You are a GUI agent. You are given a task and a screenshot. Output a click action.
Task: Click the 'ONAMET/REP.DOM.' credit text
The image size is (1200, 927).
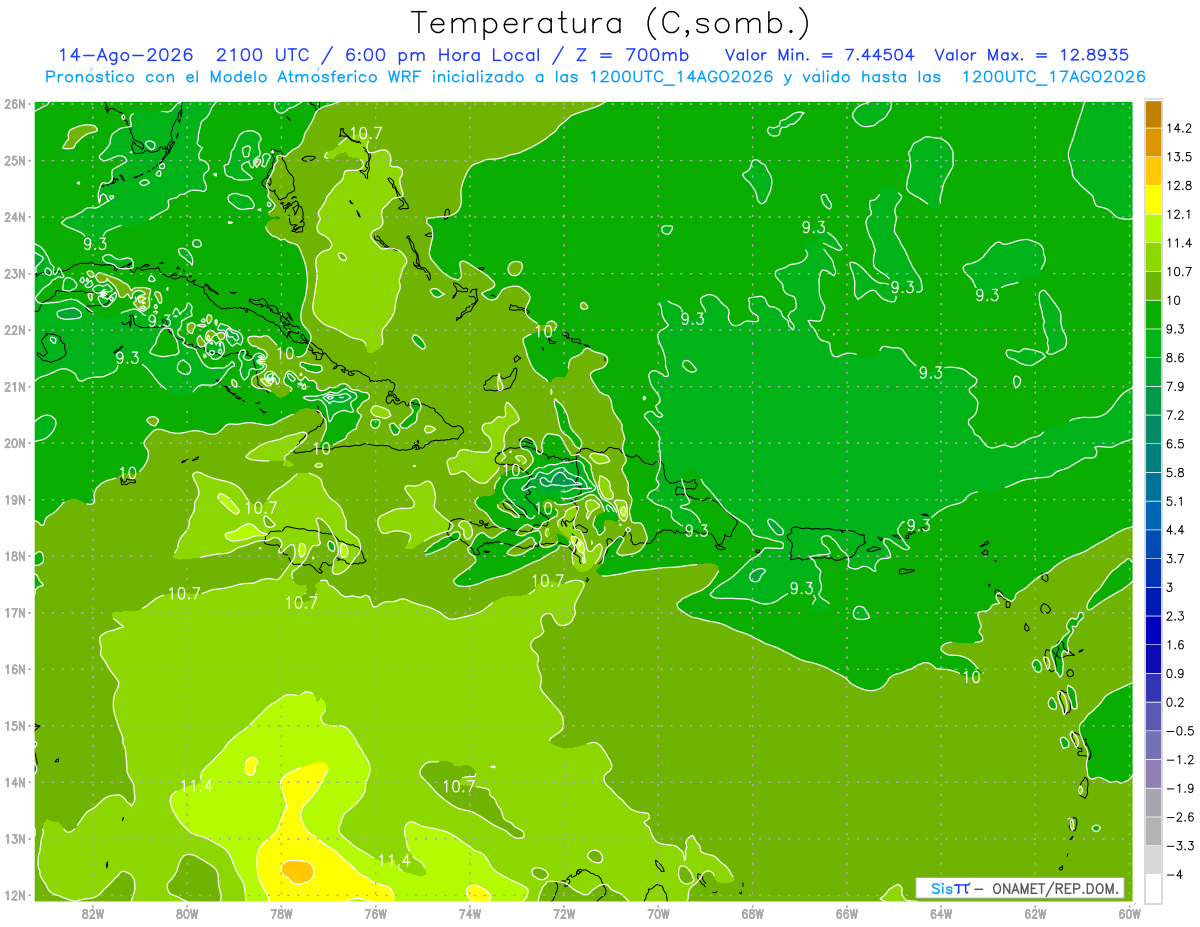(x=1054, y=888)
